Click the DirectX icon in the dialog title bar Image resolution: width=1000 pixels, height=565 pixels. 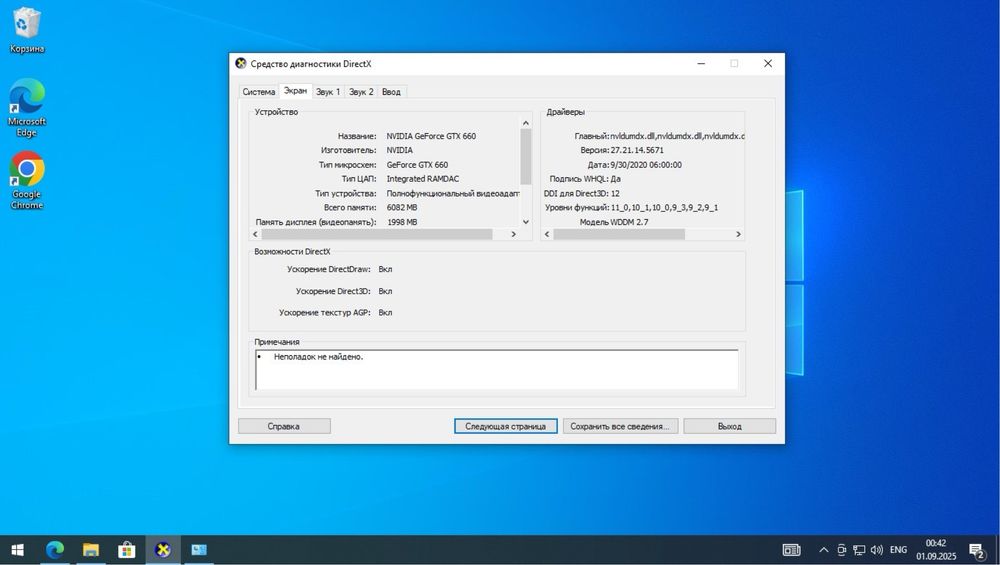tap(240, 63)
